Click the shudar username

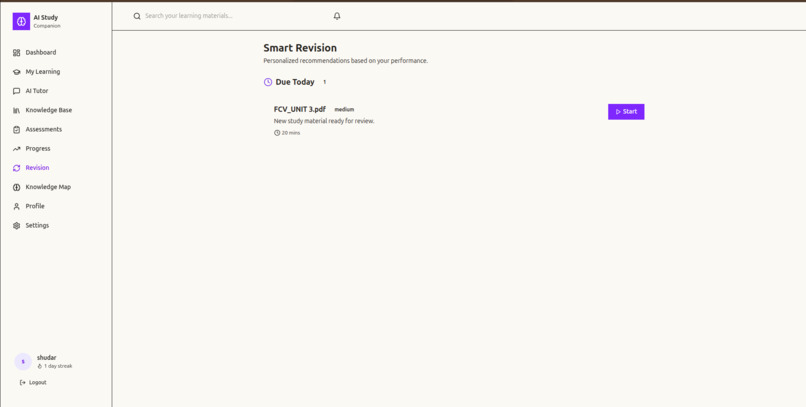click(46, 358)
